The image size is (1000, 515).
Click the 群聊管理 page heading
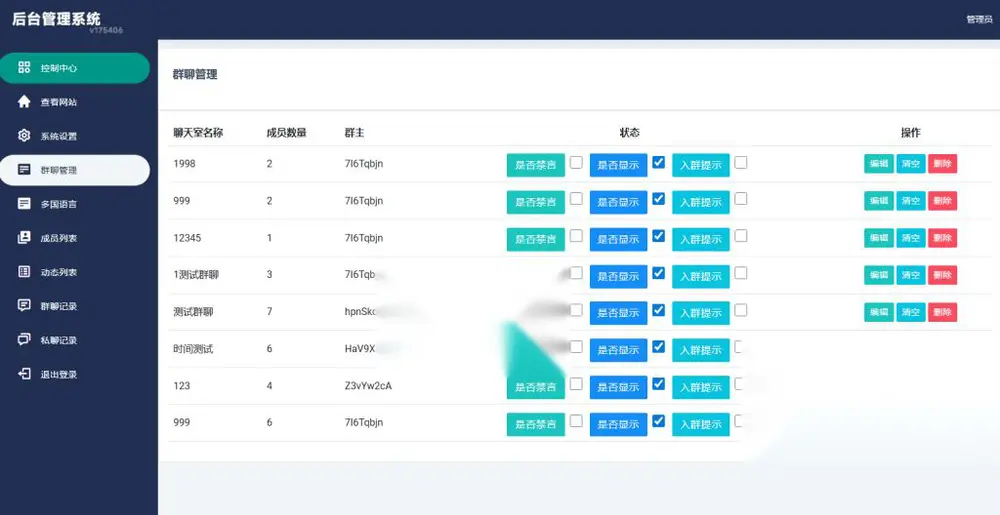point(195,75)
